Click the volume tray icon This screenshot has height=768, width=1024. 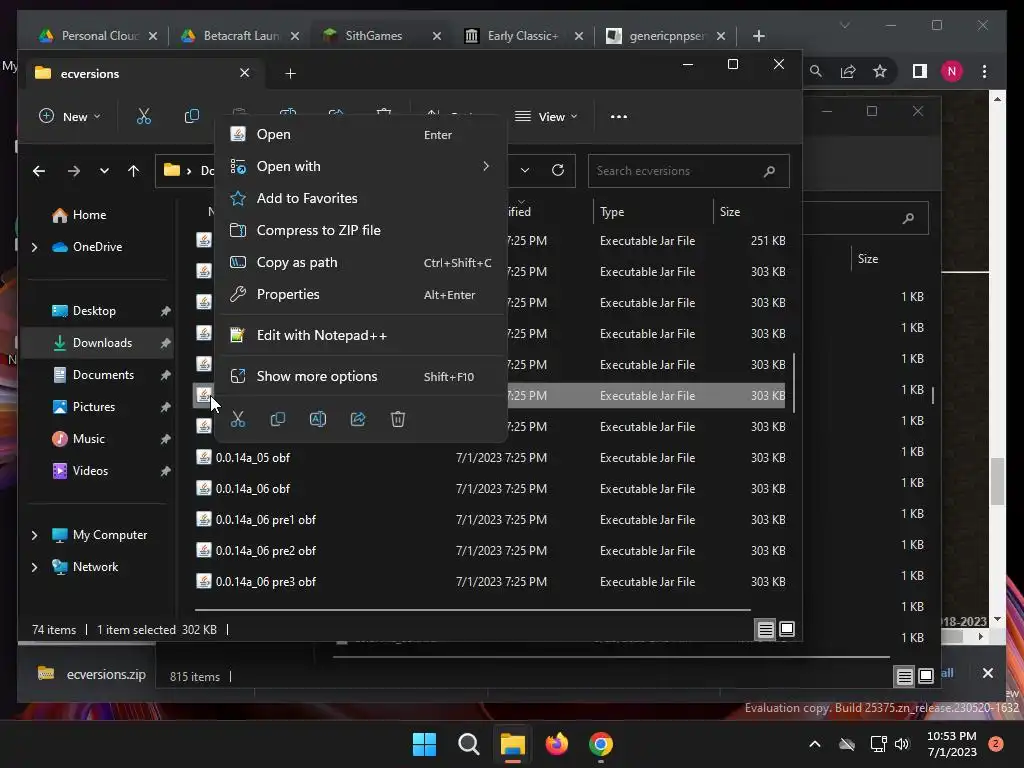[902, 744]
